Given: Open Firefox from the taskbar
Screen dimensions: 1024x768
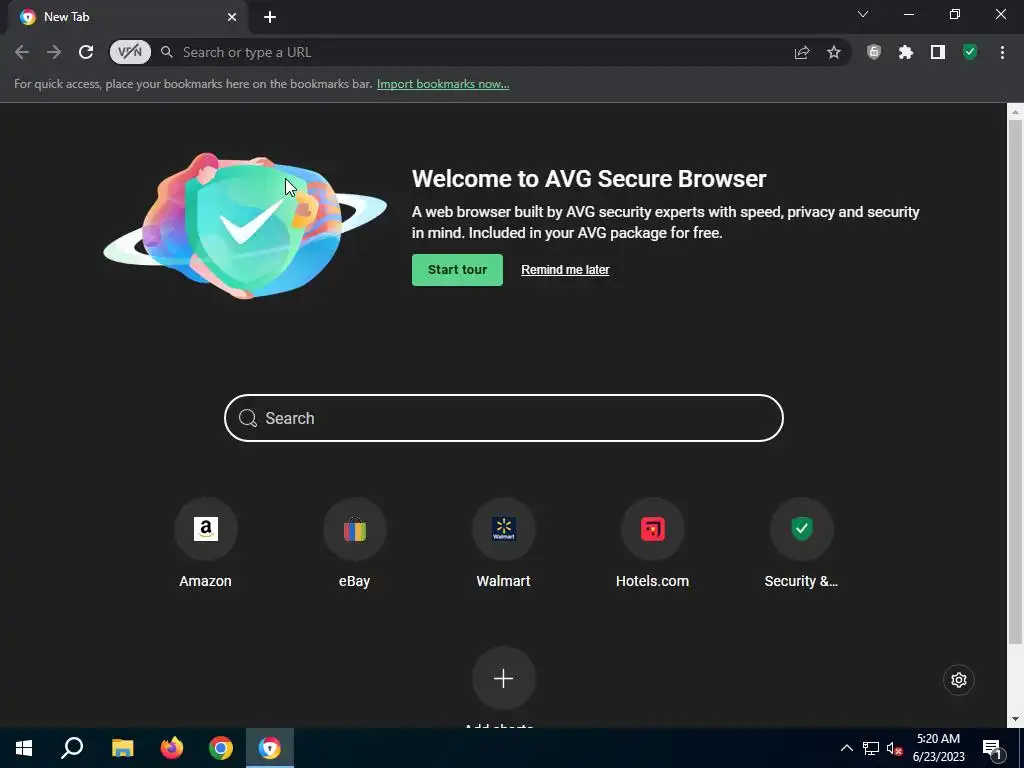Looking at the screenshot, I should point(172,748).
